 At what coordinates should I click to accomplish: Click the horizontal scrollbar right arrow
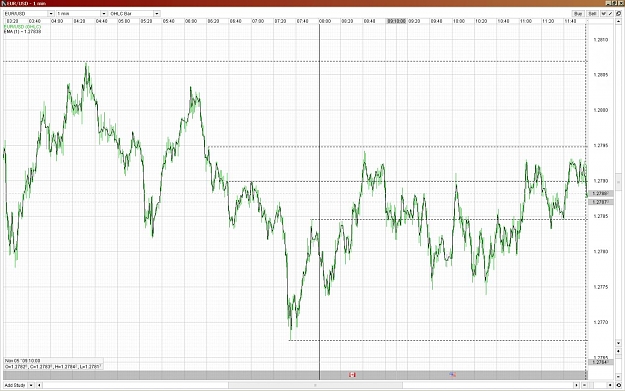576,385
